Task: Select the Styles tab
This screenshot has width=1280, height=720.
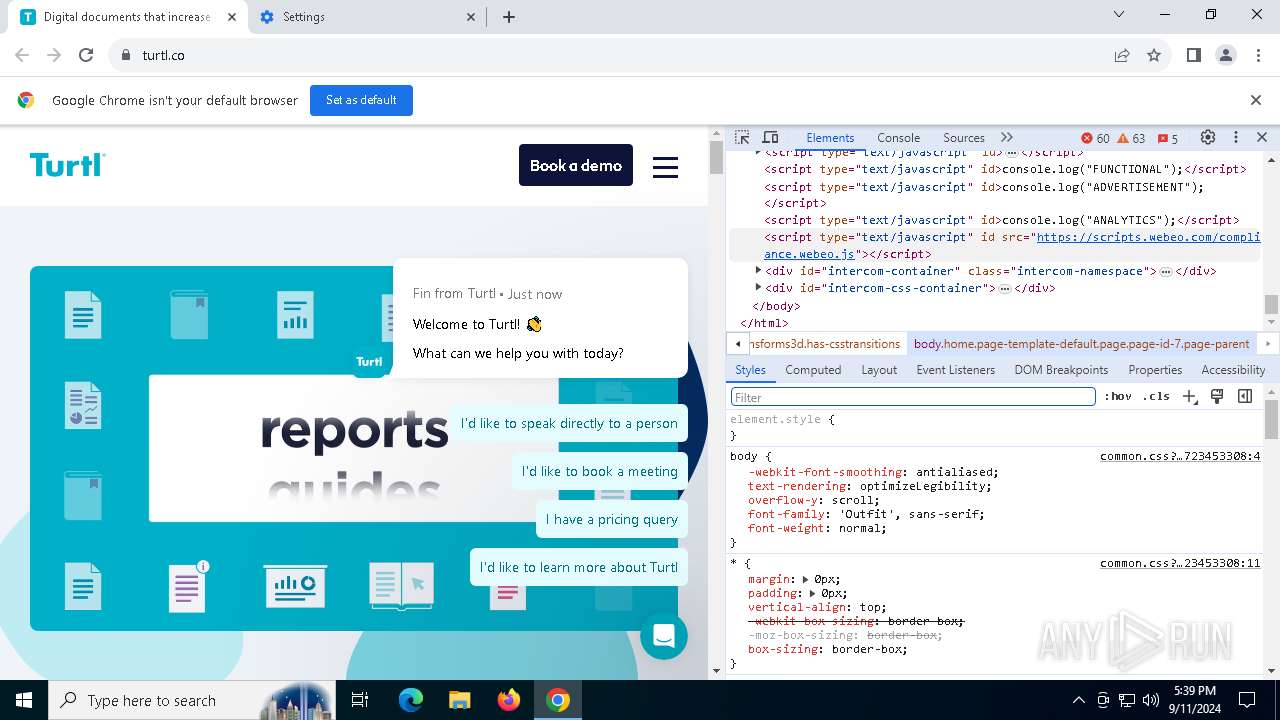Action: (x=750, y=370)
